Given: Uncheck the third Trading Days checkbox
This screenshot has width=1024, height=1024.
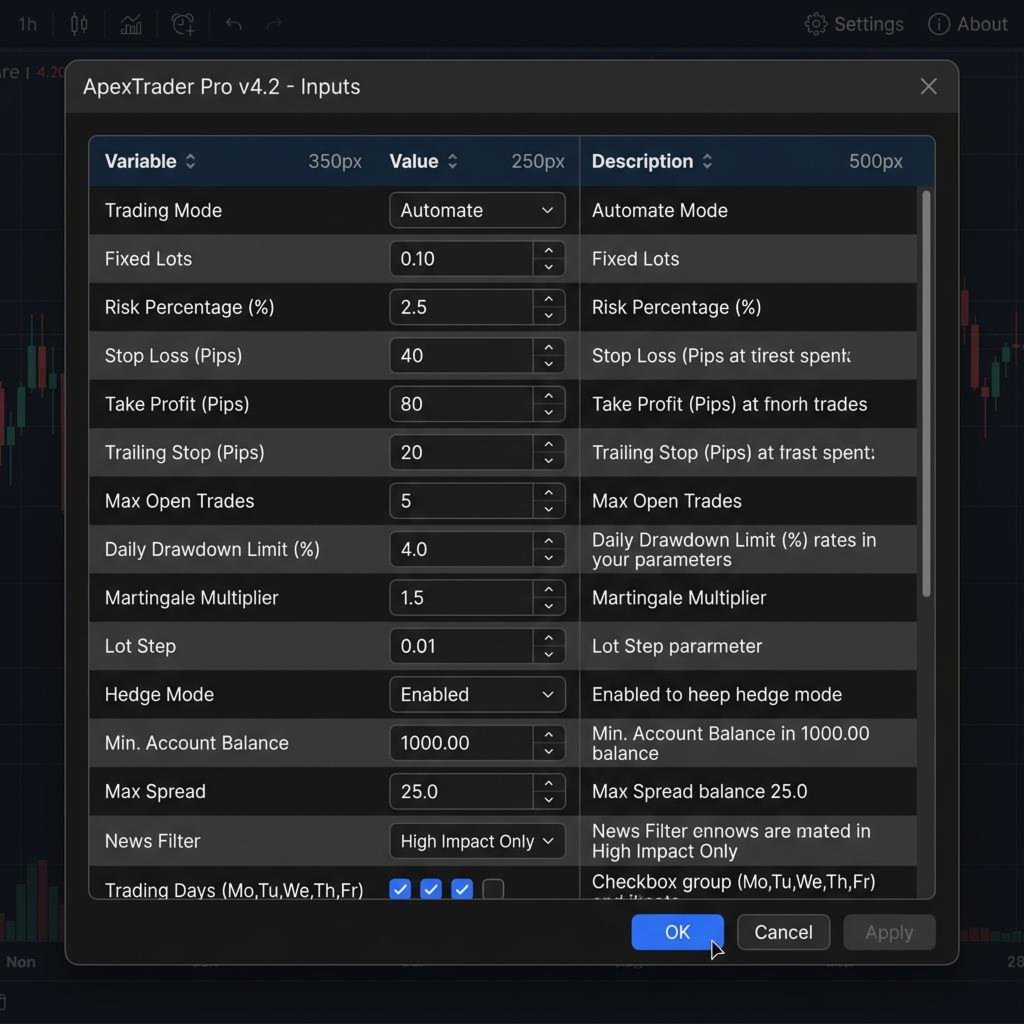Looking at the screenshot, I should click(x=462, y=889).
